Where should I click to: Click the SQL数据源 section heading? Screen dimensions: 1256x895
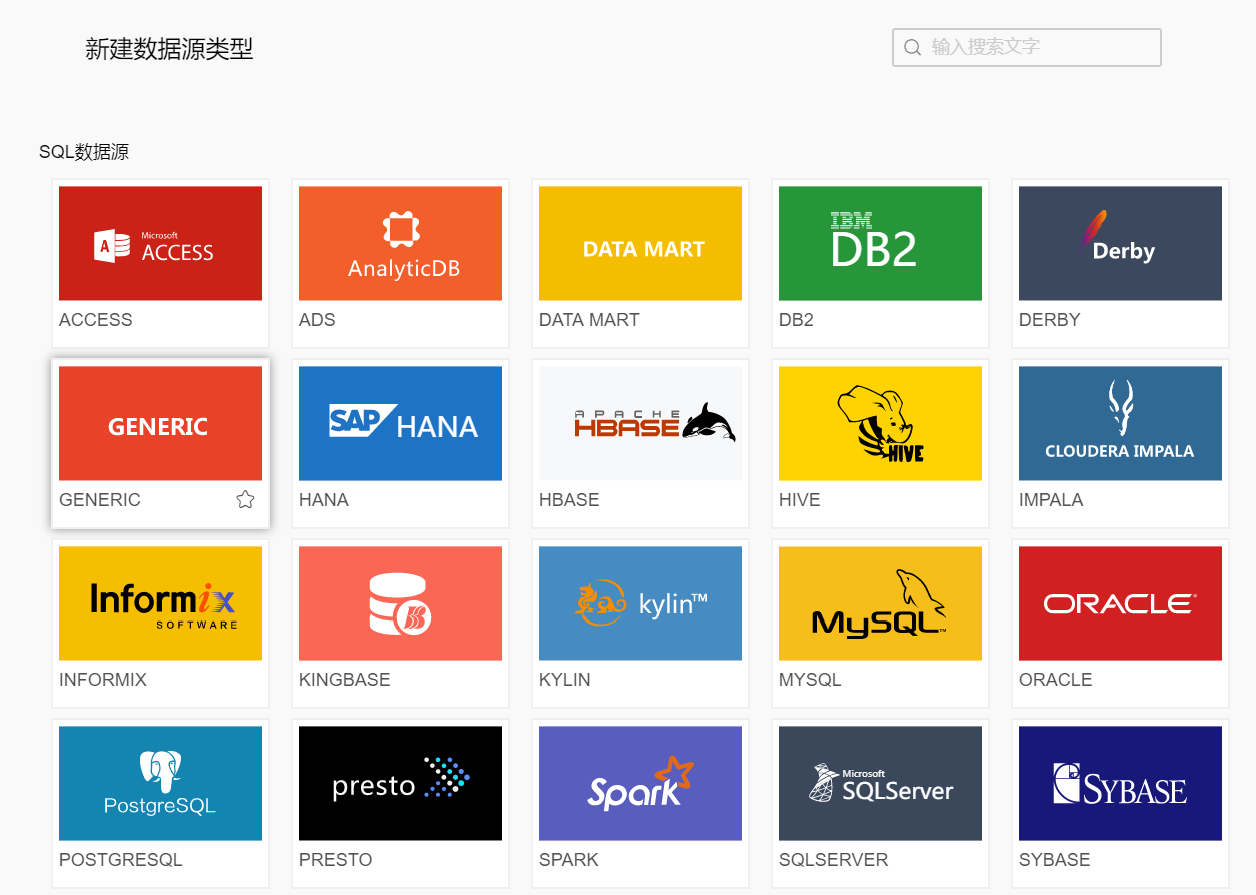pos(84,152)
